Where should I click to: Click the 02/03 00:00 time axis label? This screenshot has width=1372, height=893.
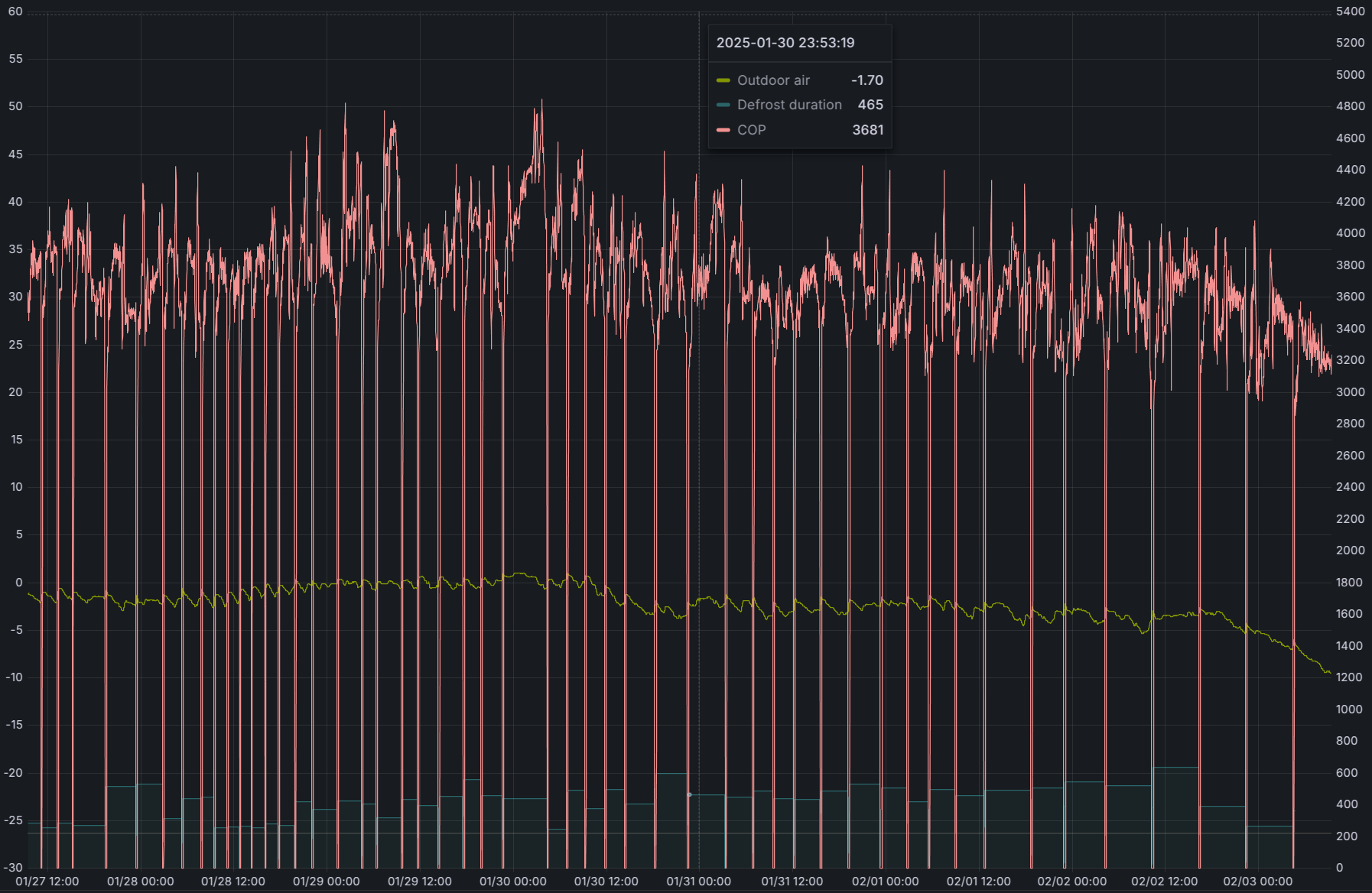tap(1257, 882)
